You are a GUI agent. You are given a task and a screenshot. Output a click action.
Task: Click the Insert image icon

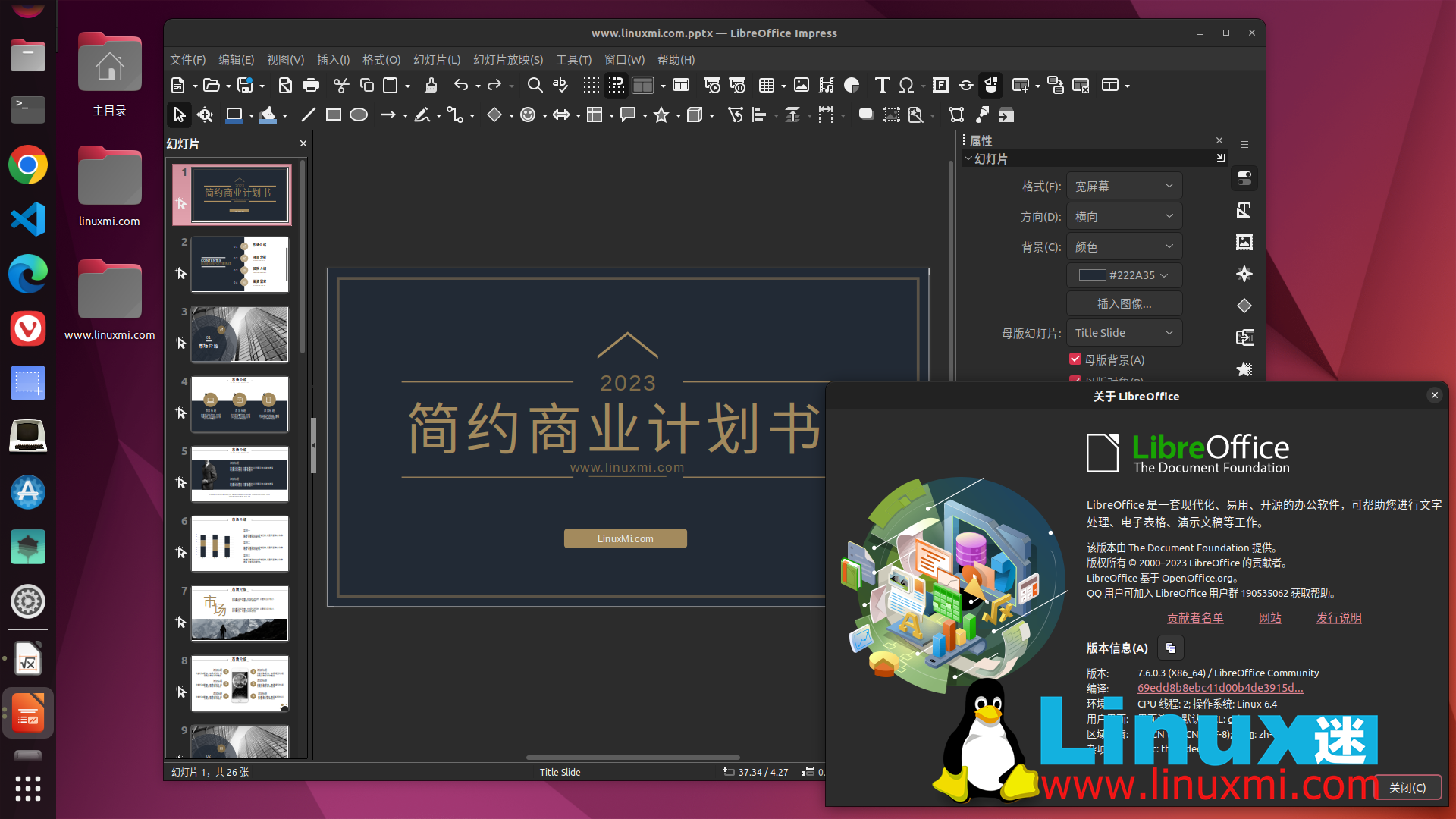(x=802, y=85)
